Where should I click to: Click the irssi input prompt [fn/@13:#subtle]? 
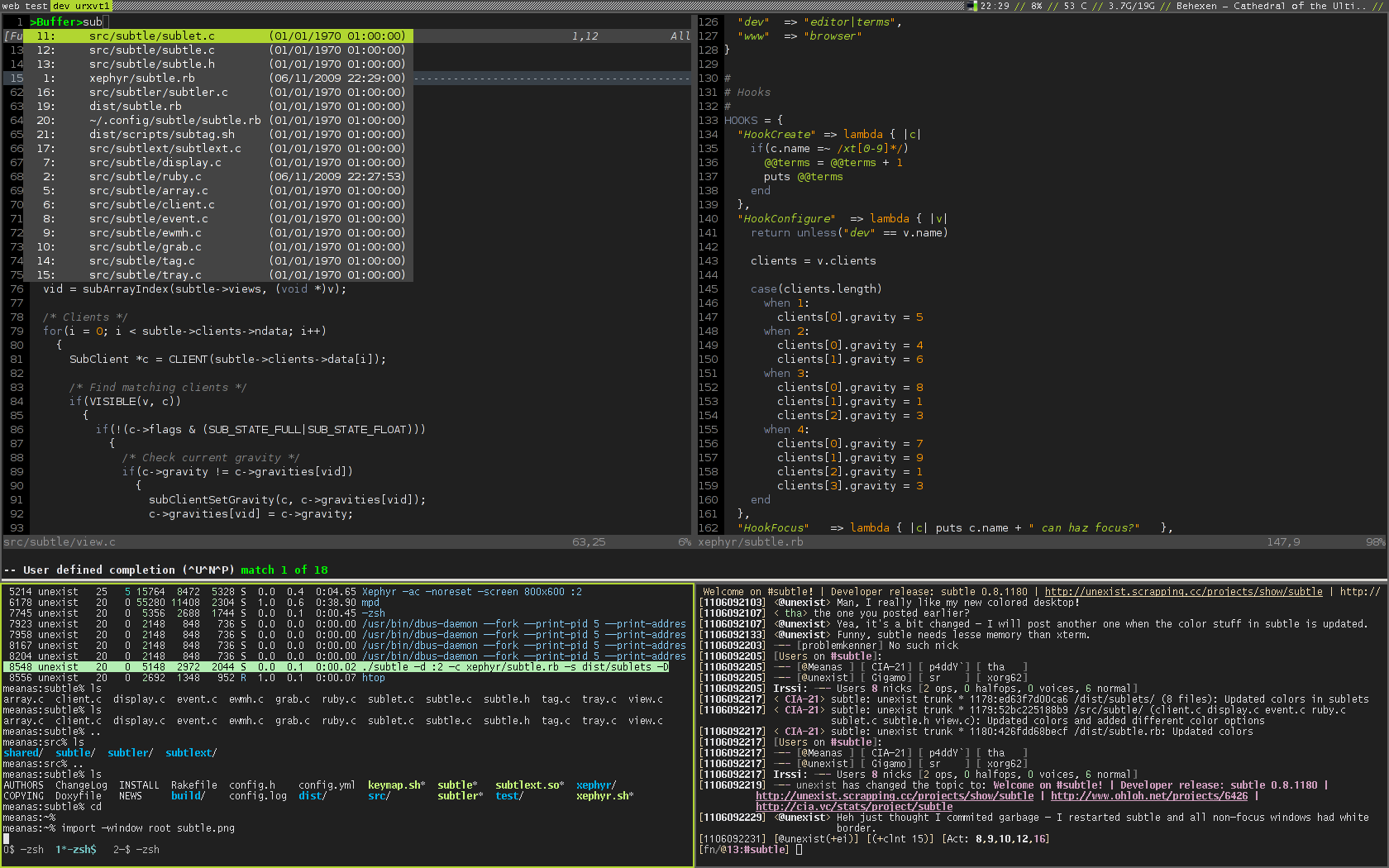(x=743, y=850)
